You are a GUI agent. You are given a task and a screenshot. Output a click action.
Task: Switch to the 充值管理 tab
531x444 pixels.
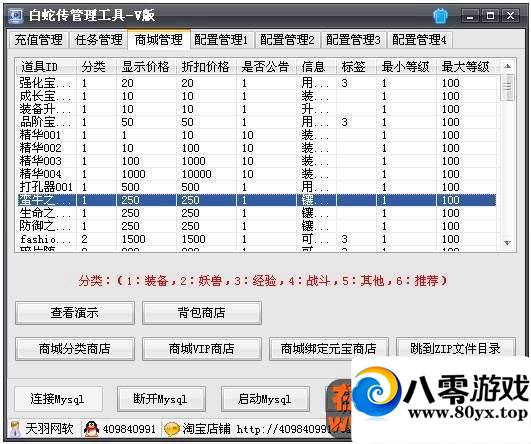pos(38,40)
